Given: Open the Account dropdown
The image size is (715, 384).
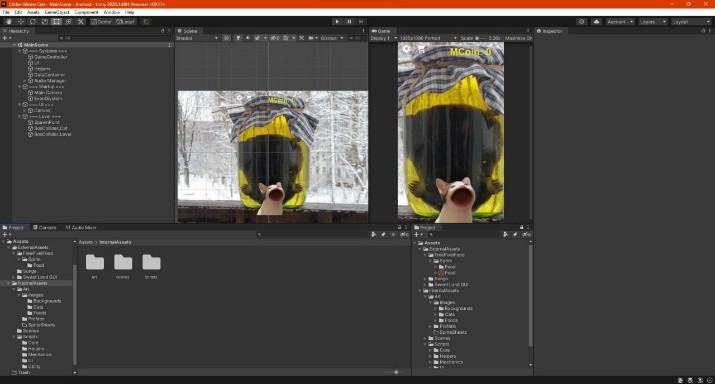Looking at the screenshot, I should click(x=620, y=21).
